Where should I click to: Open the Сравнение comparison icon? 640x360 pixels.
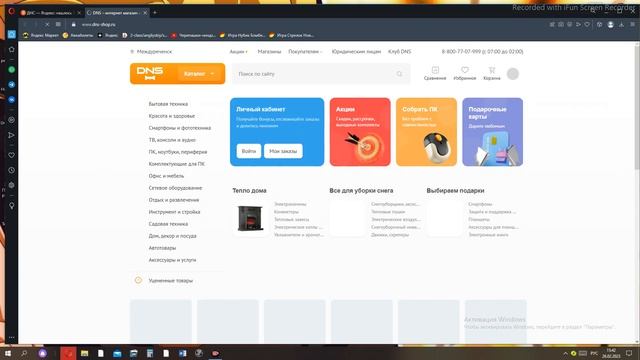coord(435,73)
